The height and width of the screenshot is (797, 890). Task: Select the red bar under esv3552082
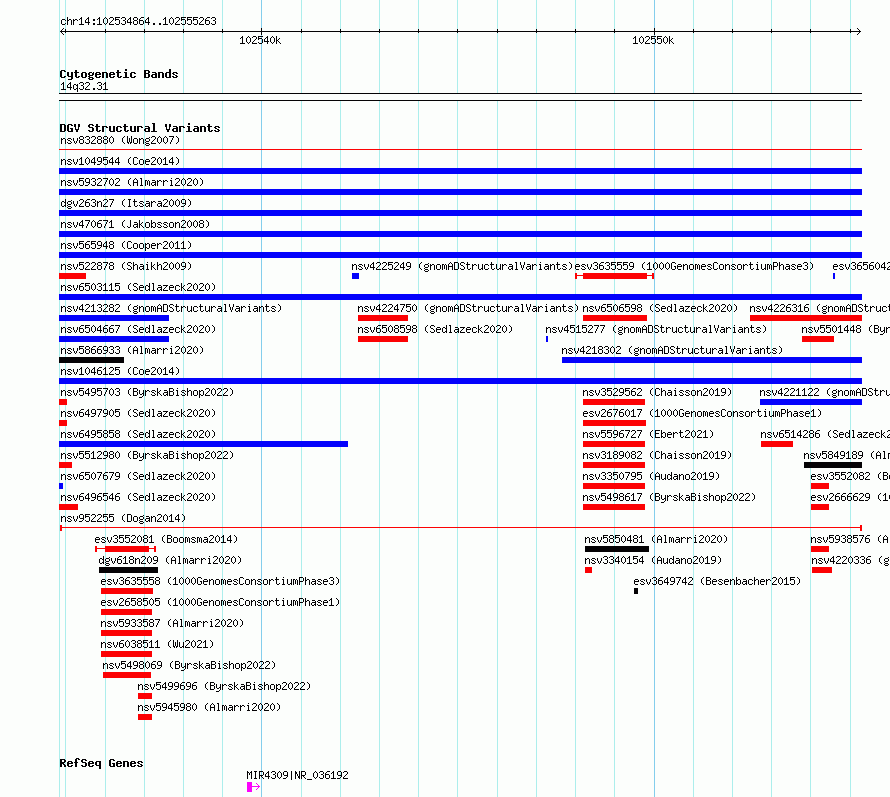(x=820, y=486)
